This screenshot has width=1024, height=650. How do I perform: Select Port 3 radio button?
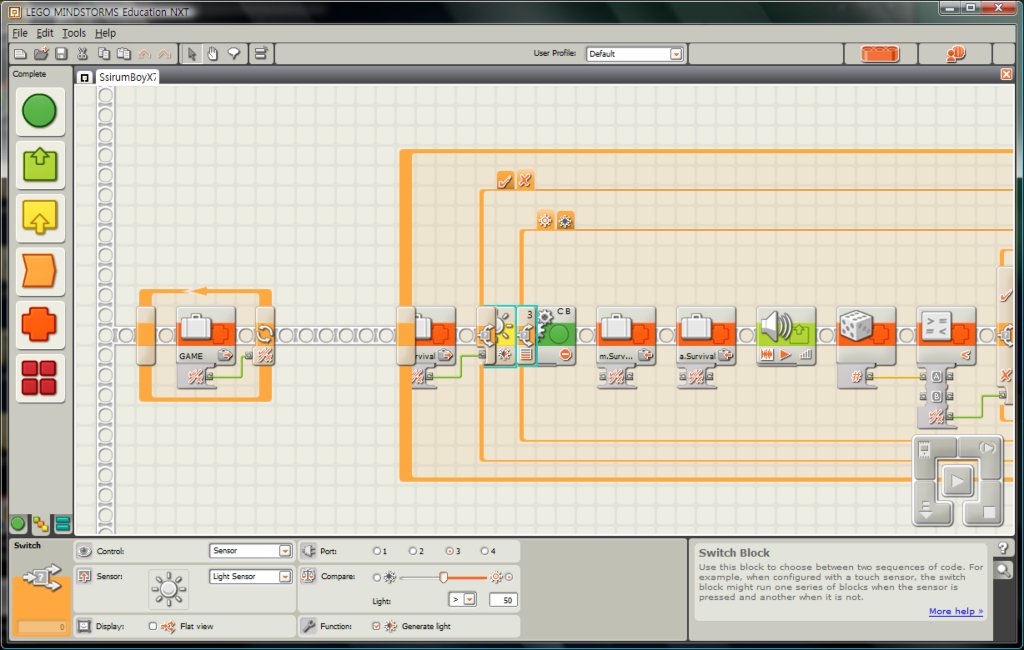449,551
